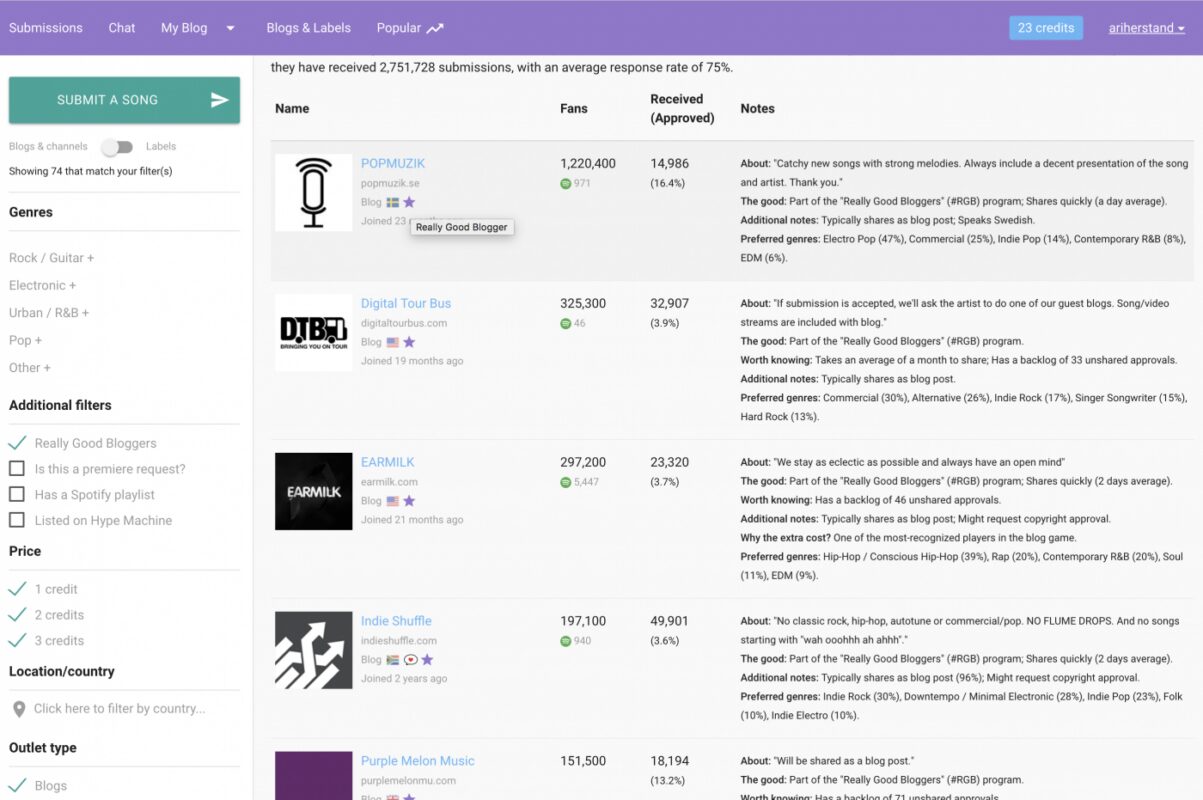1203x800 pixels.
Task: Click the Spotify icon next to 46
Action: [x=566, y=323]
